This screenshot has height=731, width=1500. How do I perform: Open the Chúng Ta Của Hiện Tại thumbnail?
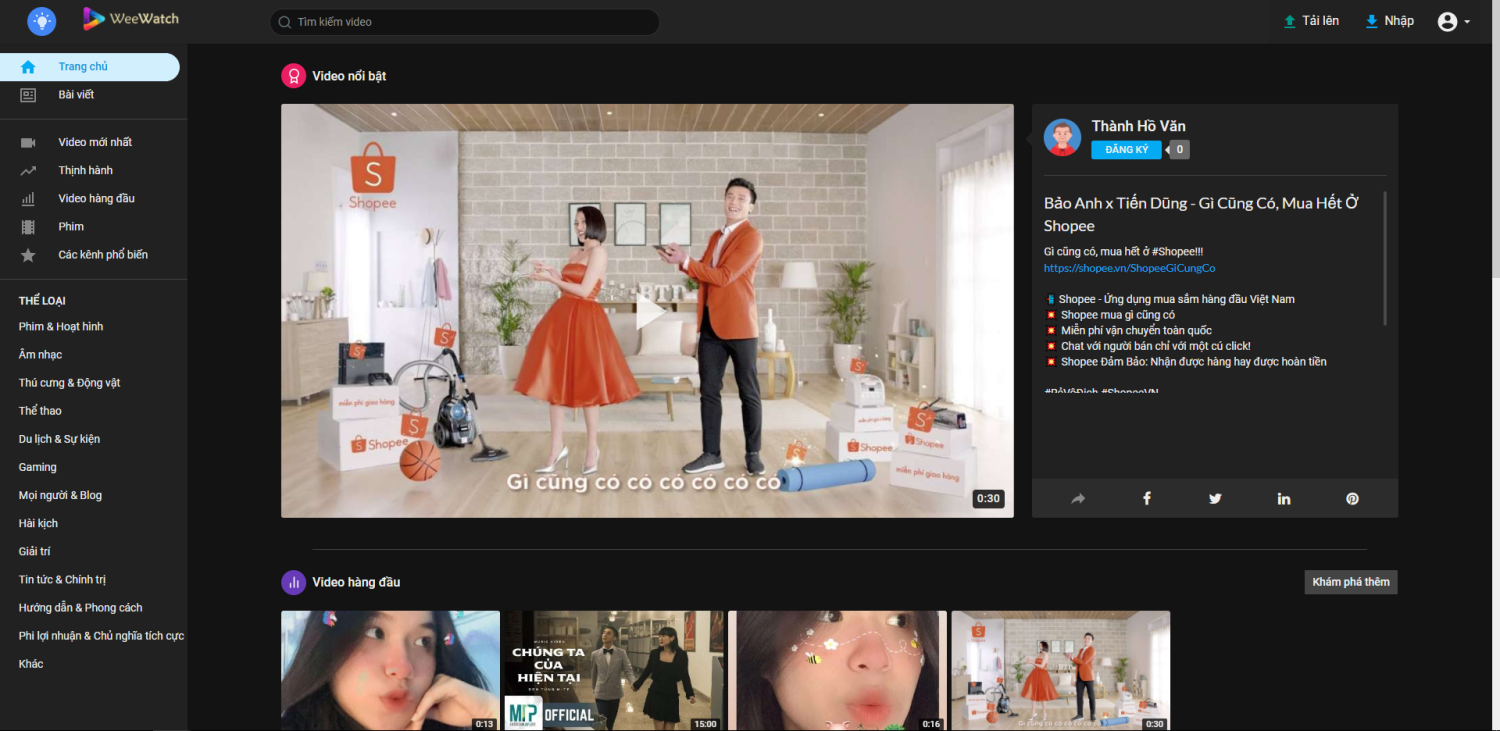coord(613,670)
